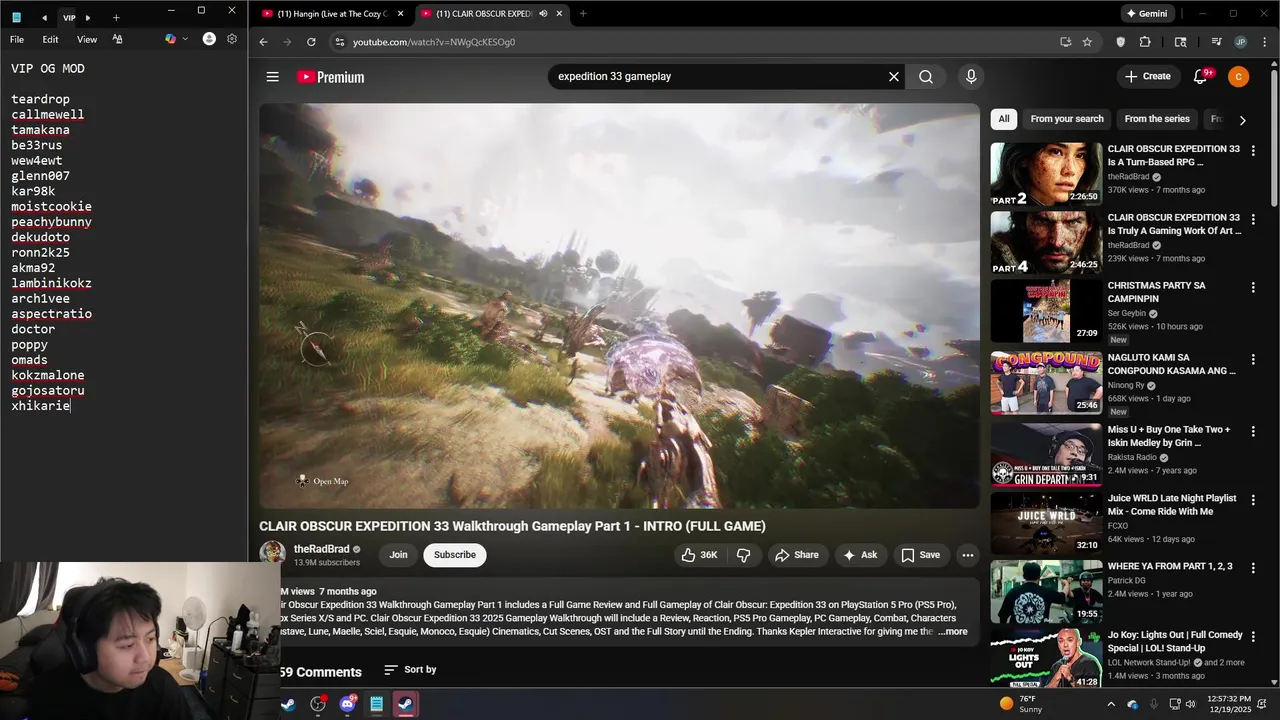Screen dimensions: 1280x720
Task: Open theRadBrad channel avatar
Action: [272, 555]
